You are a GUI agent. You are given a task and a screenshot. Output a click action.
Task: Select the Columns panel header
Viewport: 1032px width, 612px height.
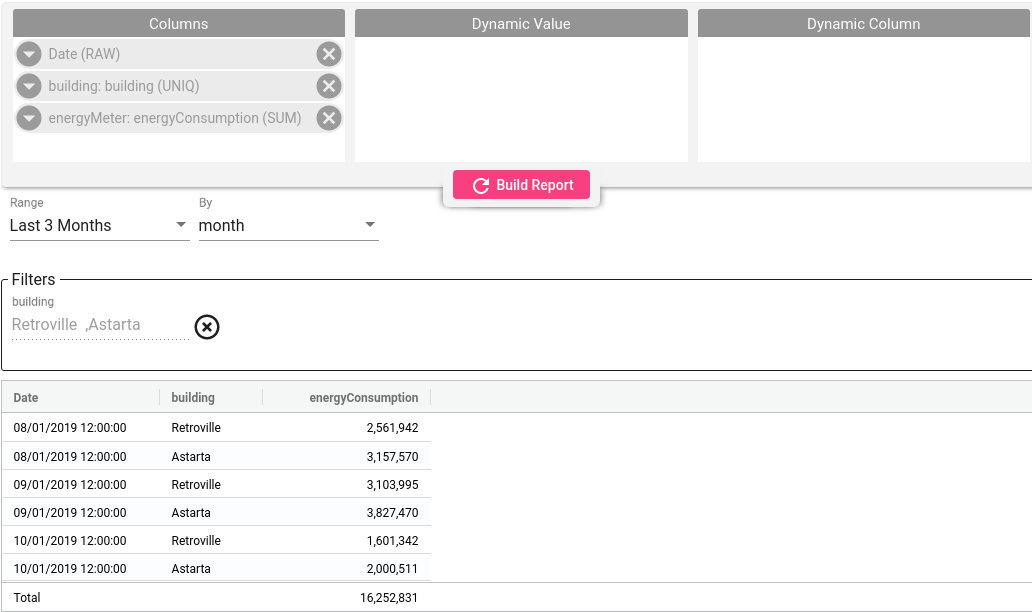[x=178, y=24]
